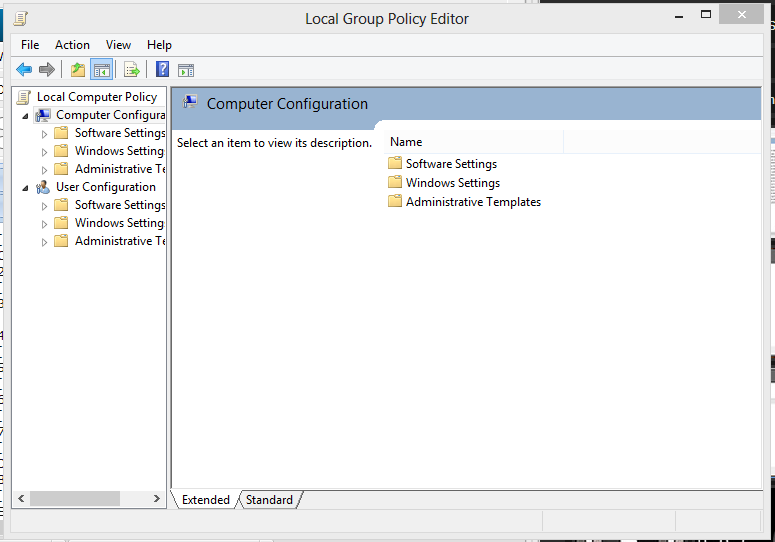Click tree pane scrollbar left arrow
The height and width of the screenshot is (542, 775).
click(21, 499)
